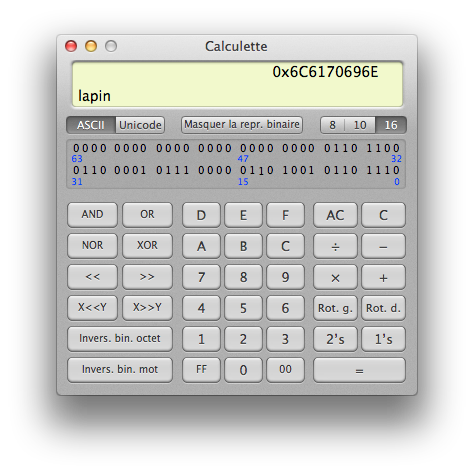Click the X>>Y shift key
Screen dimensions: 474x474
click(x=147, y=308)
